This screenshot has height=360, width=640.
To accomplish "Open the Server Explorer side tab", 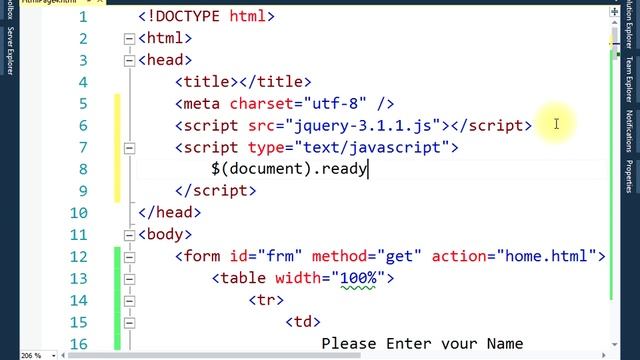I will coord(10,51).
